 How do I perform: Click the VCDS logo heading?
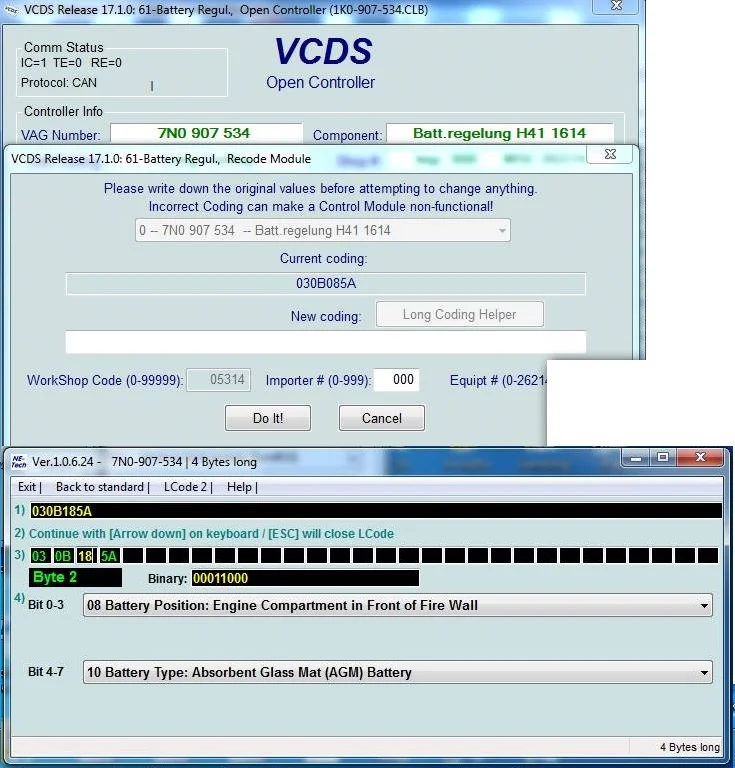[323, 51]
